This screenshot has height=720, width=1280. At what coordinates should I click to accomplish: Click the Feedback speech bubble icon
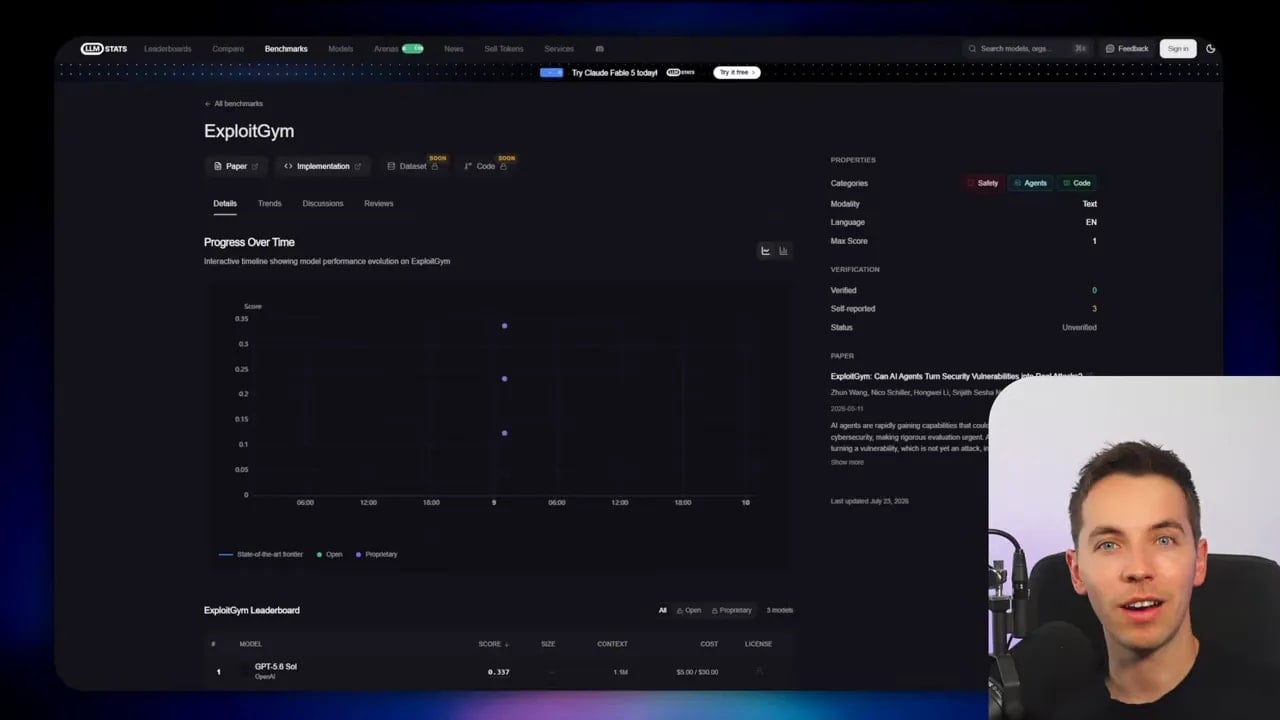tap(1110, 49)
